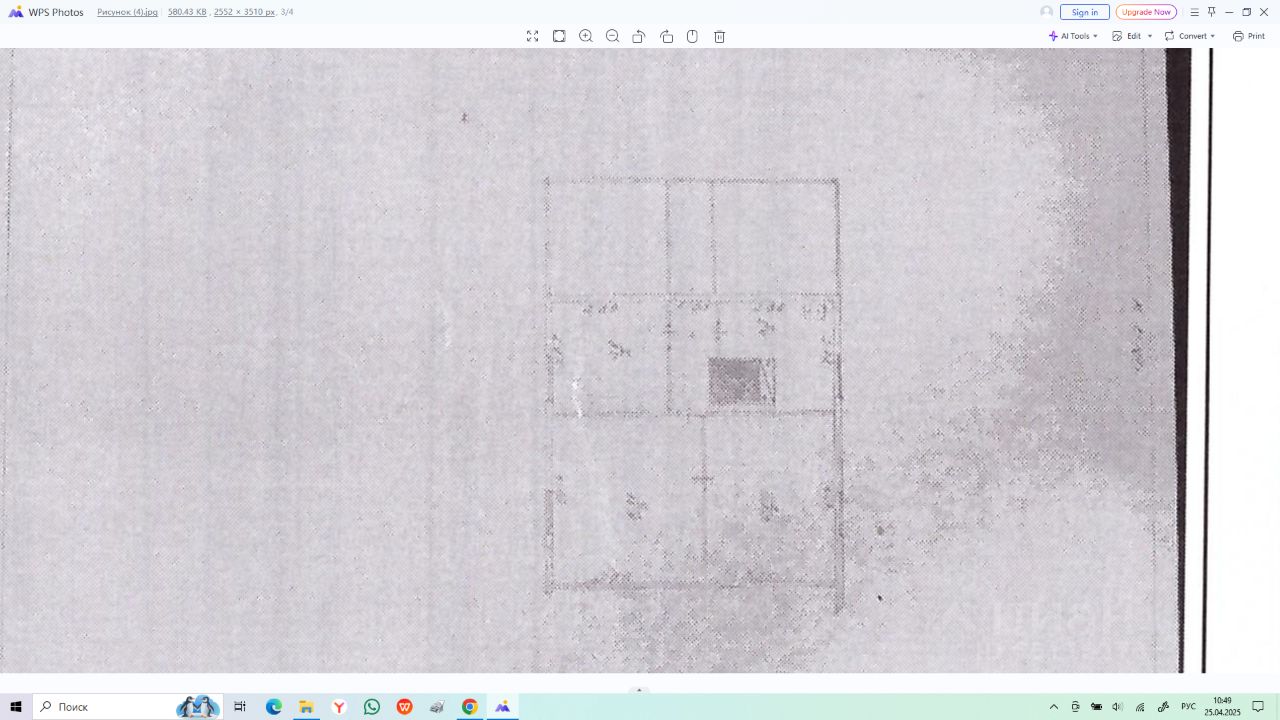Open the volume control in tray
This screenshot has width=1280, height=720.
pos(1118,707)
